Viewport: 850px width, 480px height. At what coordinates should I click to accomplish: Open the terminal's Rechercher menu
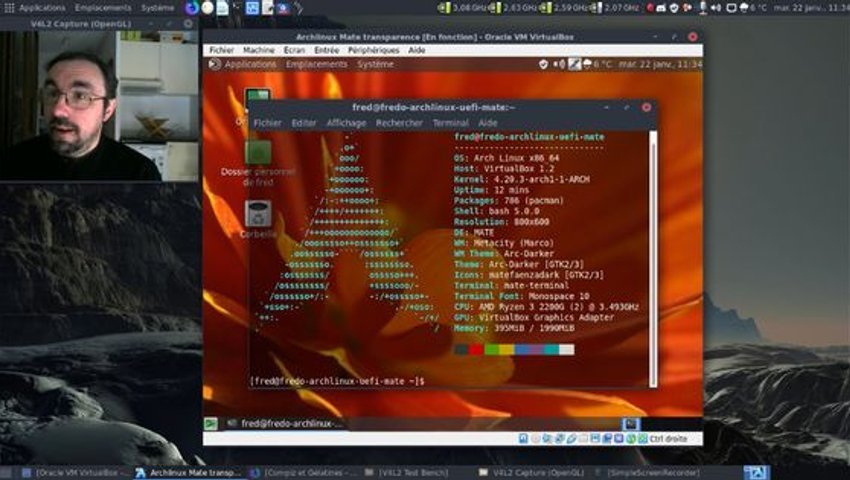[399, 123]
